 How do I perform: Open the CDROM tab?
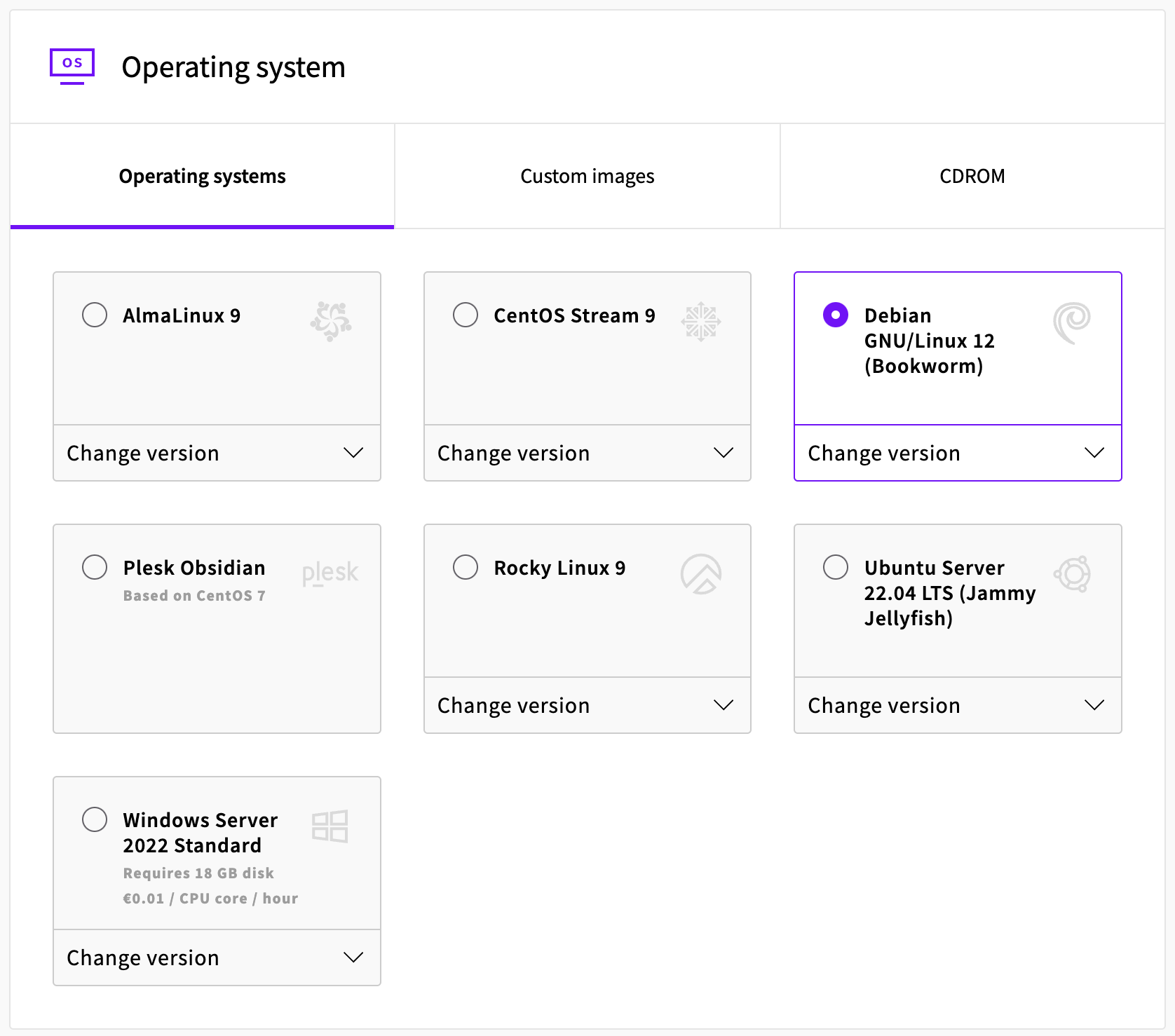[x=972, y=176]
